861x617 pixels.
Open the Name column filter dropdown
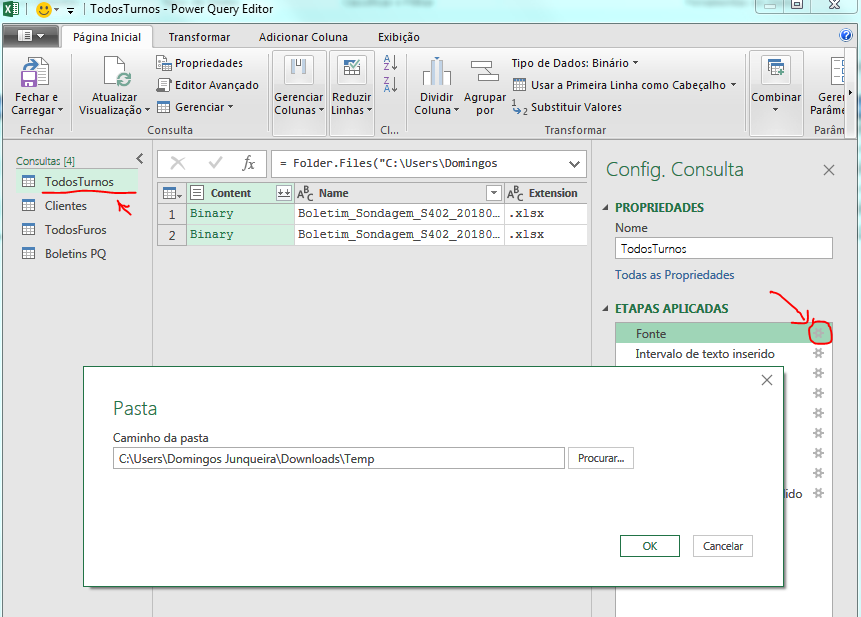tap(494, 193)
